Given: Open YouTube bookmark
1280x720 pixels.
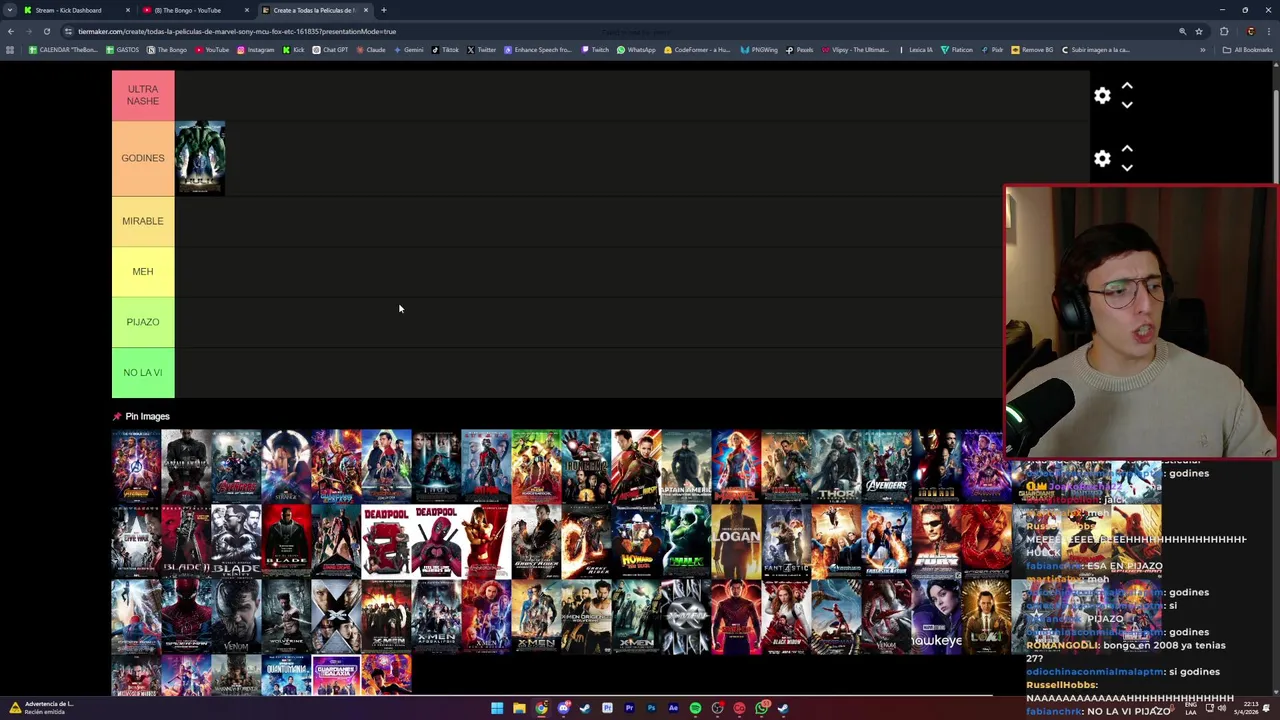Looking at the screenshot, I should pyautogui.click(x=212, y=50).
